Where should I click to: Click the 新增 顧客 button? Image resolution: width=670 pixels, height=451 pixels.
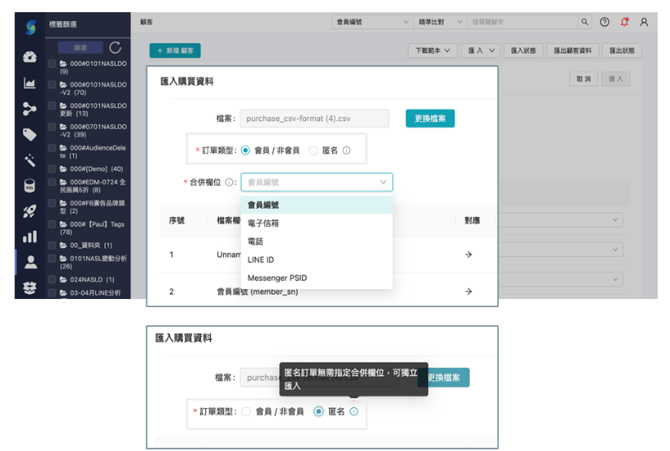pyautogui.click(x=175, y=50)
